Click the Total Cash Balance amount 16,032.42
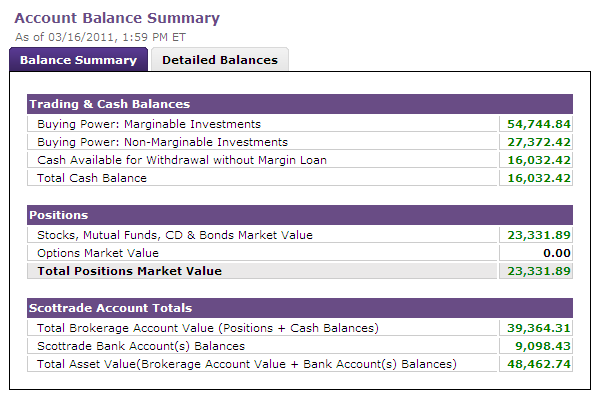 click(x=538, y=178)
